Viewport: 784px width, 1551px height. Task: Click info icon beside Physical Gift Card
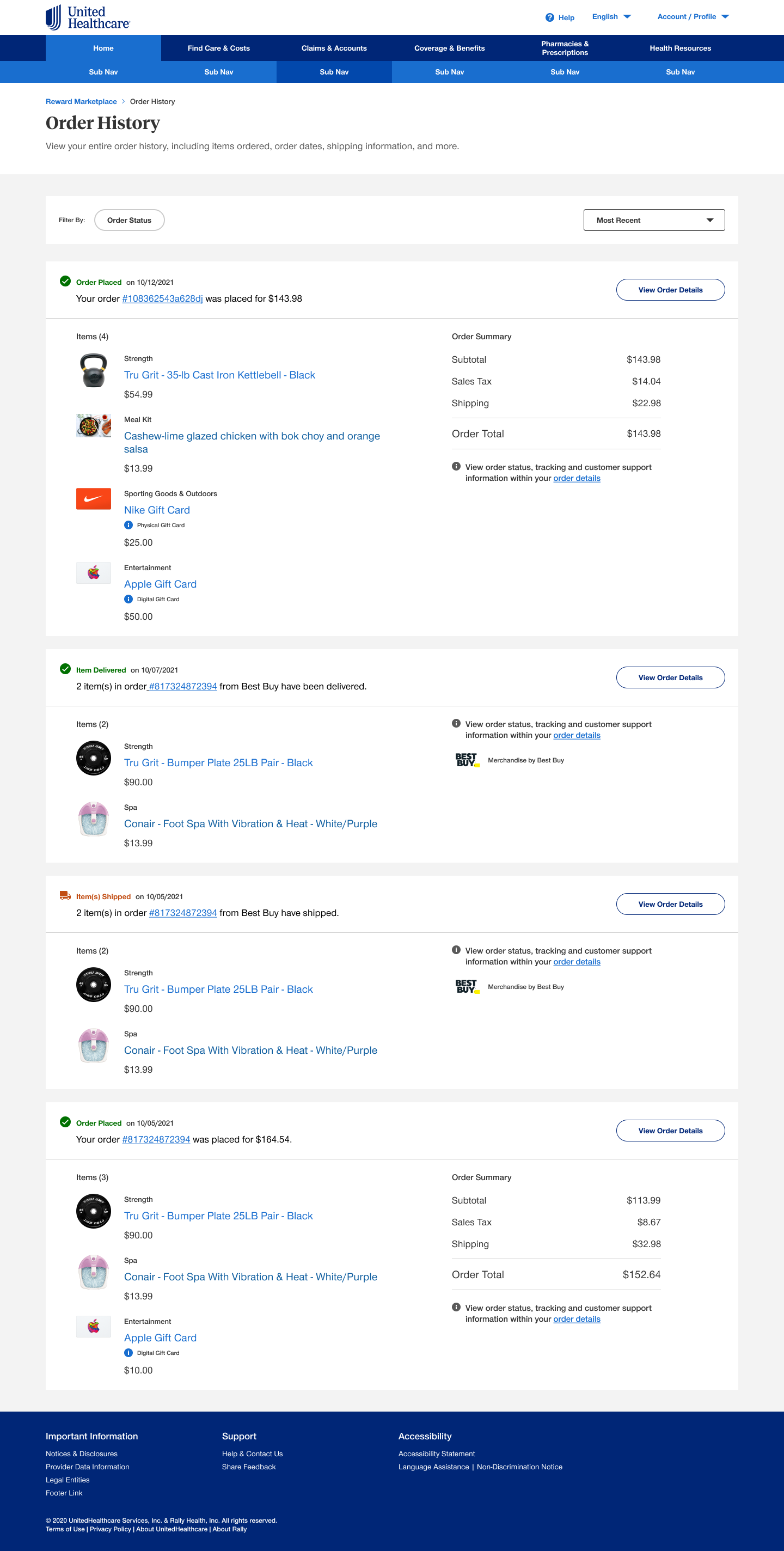coord(128,525)
